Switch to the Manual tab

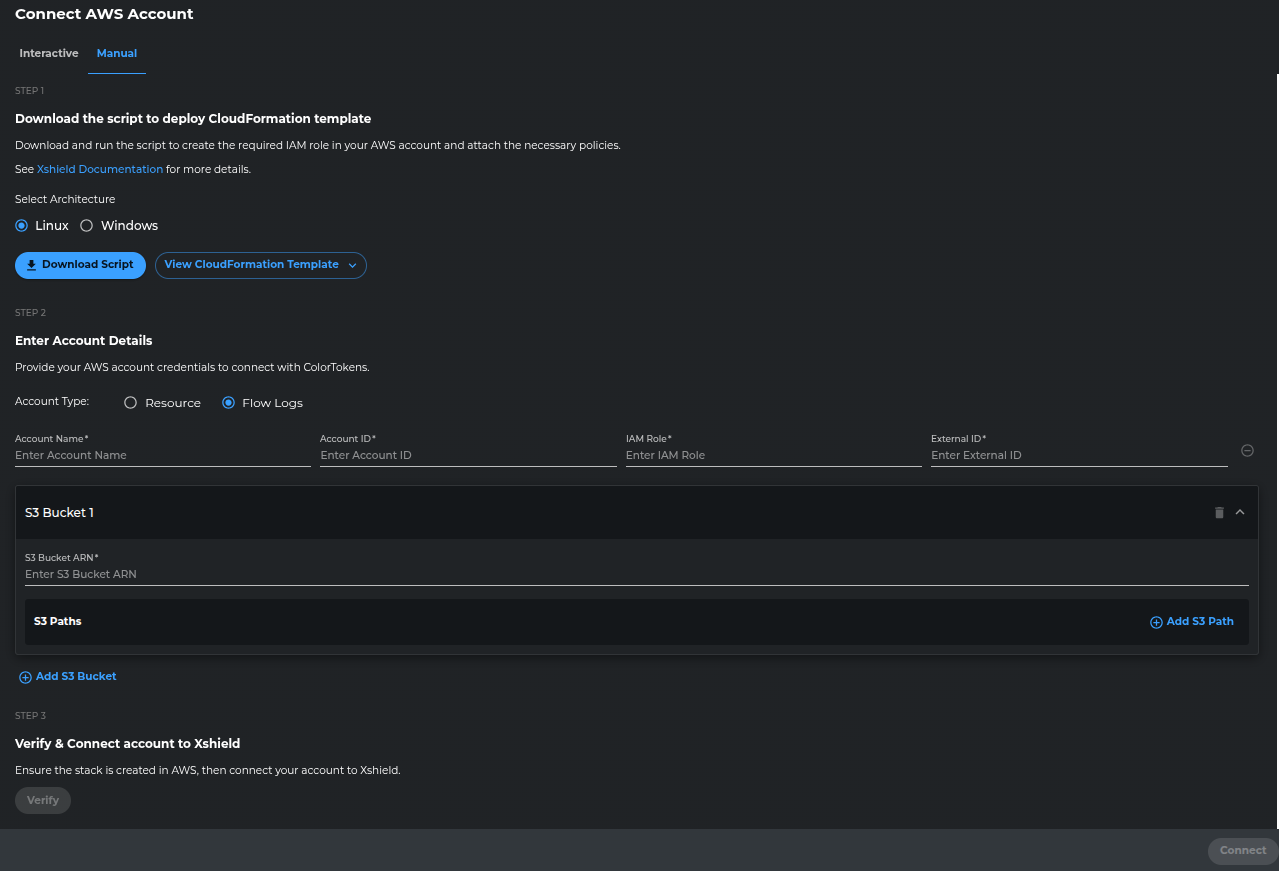[x=117, y=54]
